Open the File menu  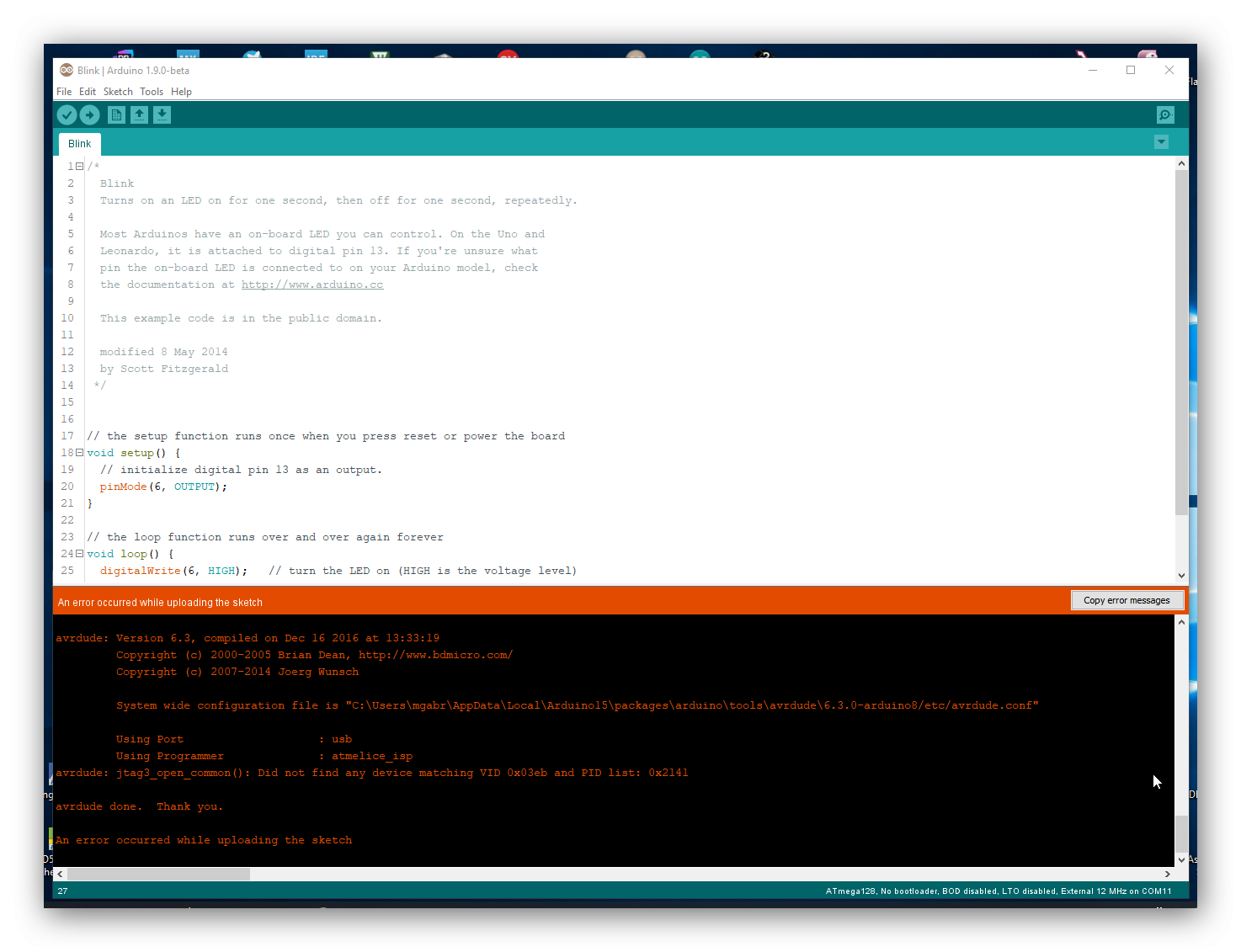point(64,92)
